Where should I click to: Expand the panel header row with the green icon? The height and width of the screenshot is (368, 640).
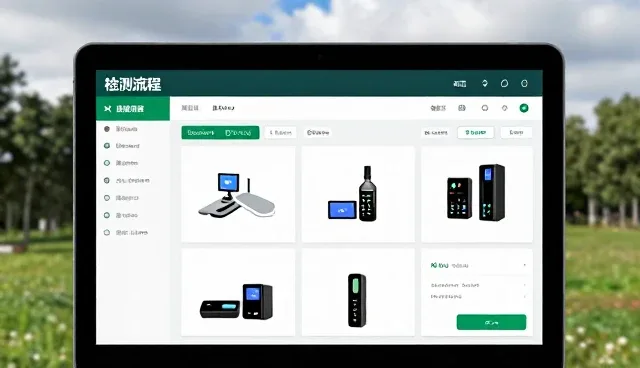(478, 266)
